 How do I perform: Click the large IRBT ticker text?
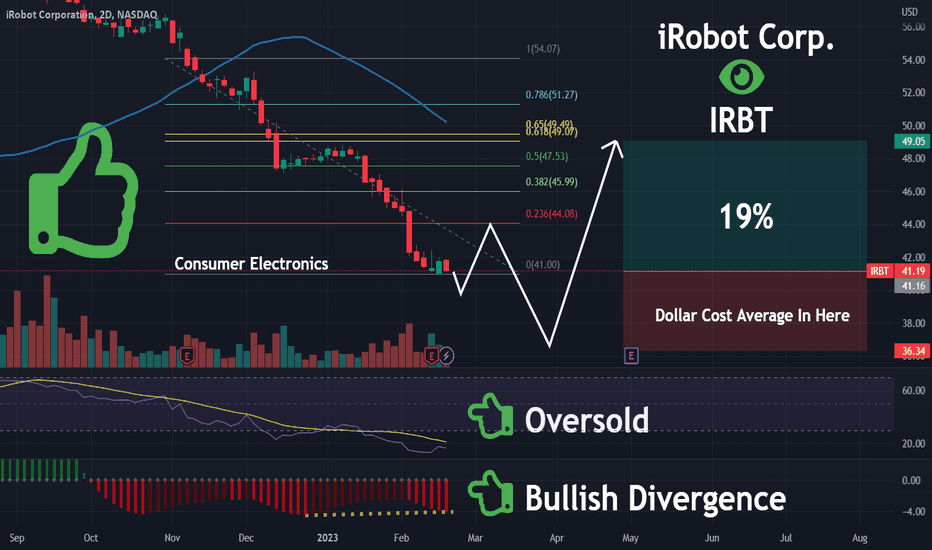741,120
